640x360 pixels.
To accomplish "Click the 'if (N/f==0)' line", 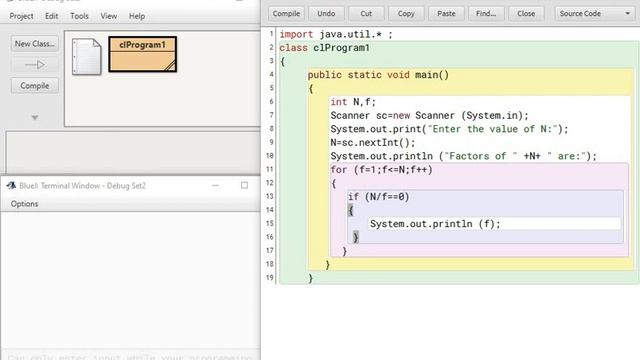I will click(378, 197).
